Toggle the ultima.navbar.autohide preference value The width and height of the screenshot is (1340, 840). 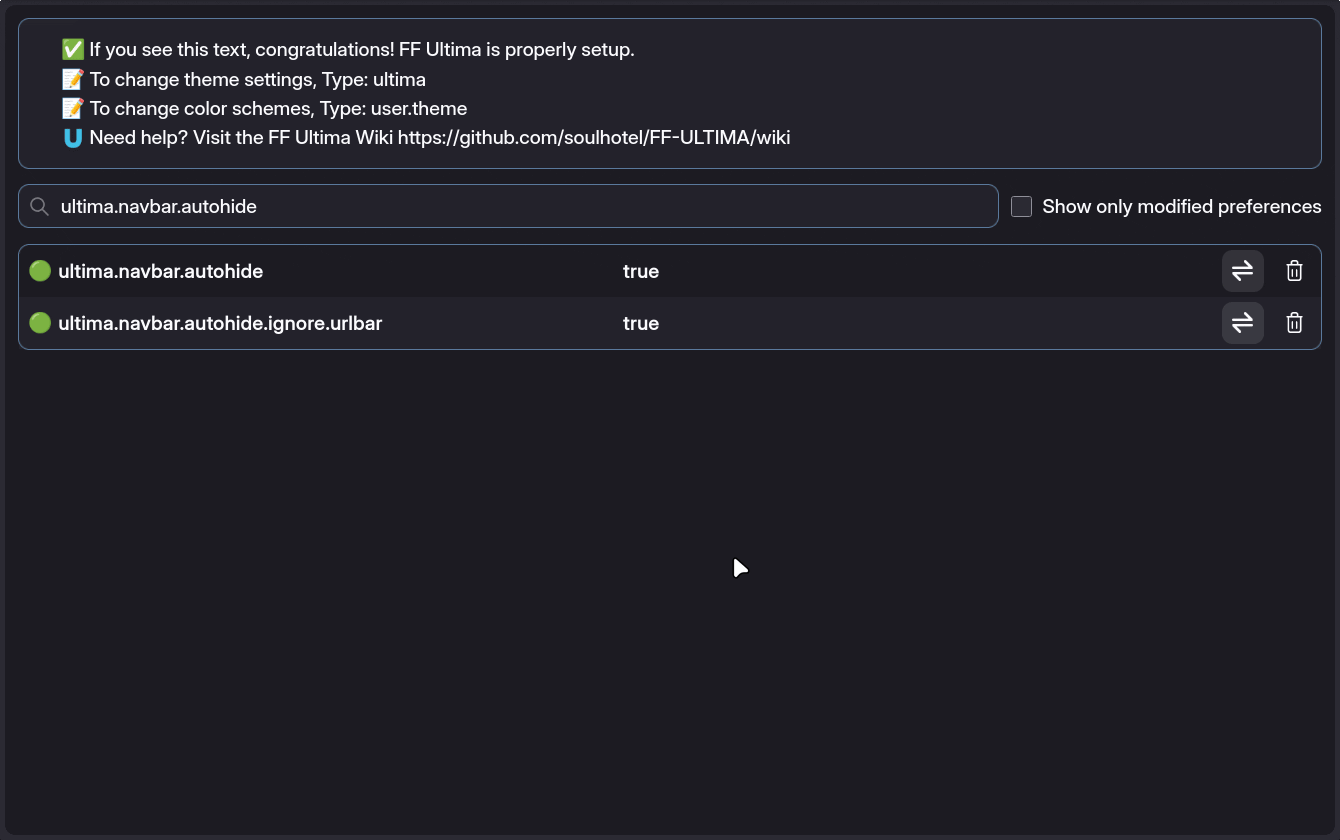tap(1242, 271)
